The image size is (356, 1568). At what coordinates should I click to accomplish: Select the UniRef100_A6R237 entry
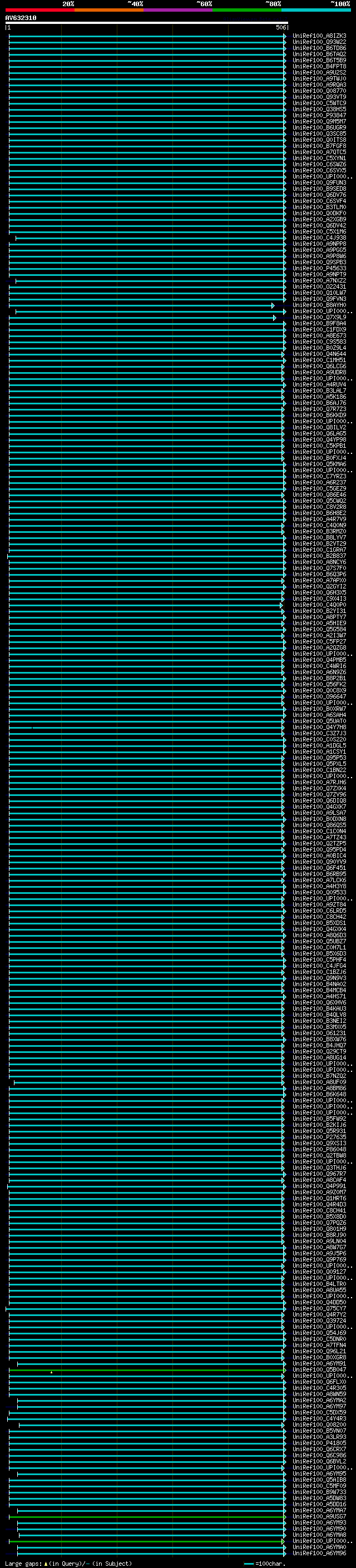click(x=319, y=482)
